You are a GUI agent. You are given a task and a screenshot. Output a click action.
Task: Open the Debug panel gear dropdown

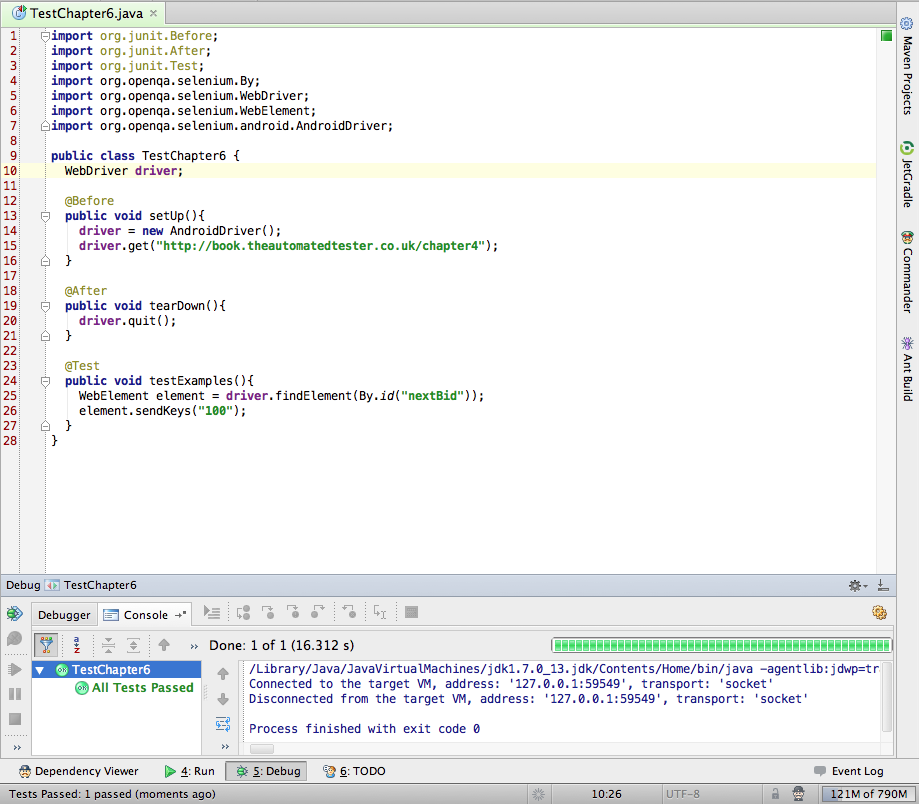pyautogui.click(x=857, y=585)
